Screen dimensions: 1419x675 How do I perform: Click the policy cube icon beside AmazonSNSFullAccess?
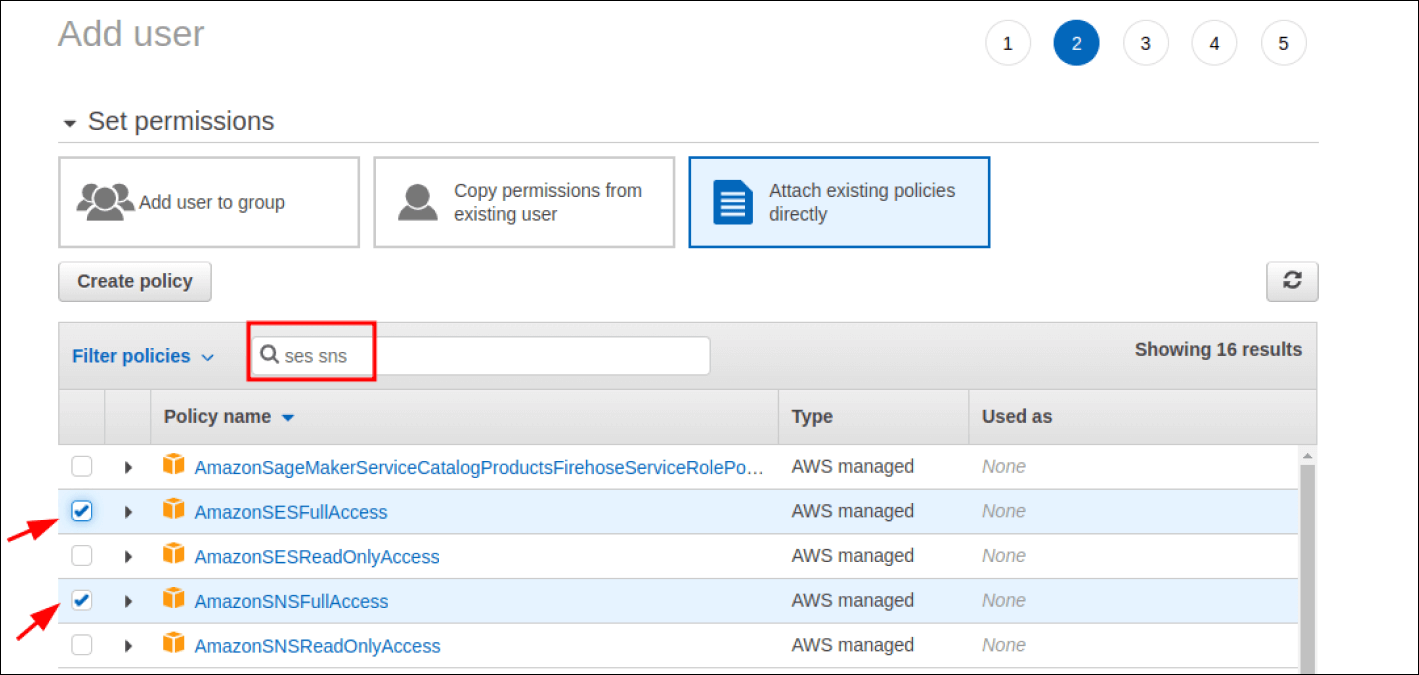(174, 600)
